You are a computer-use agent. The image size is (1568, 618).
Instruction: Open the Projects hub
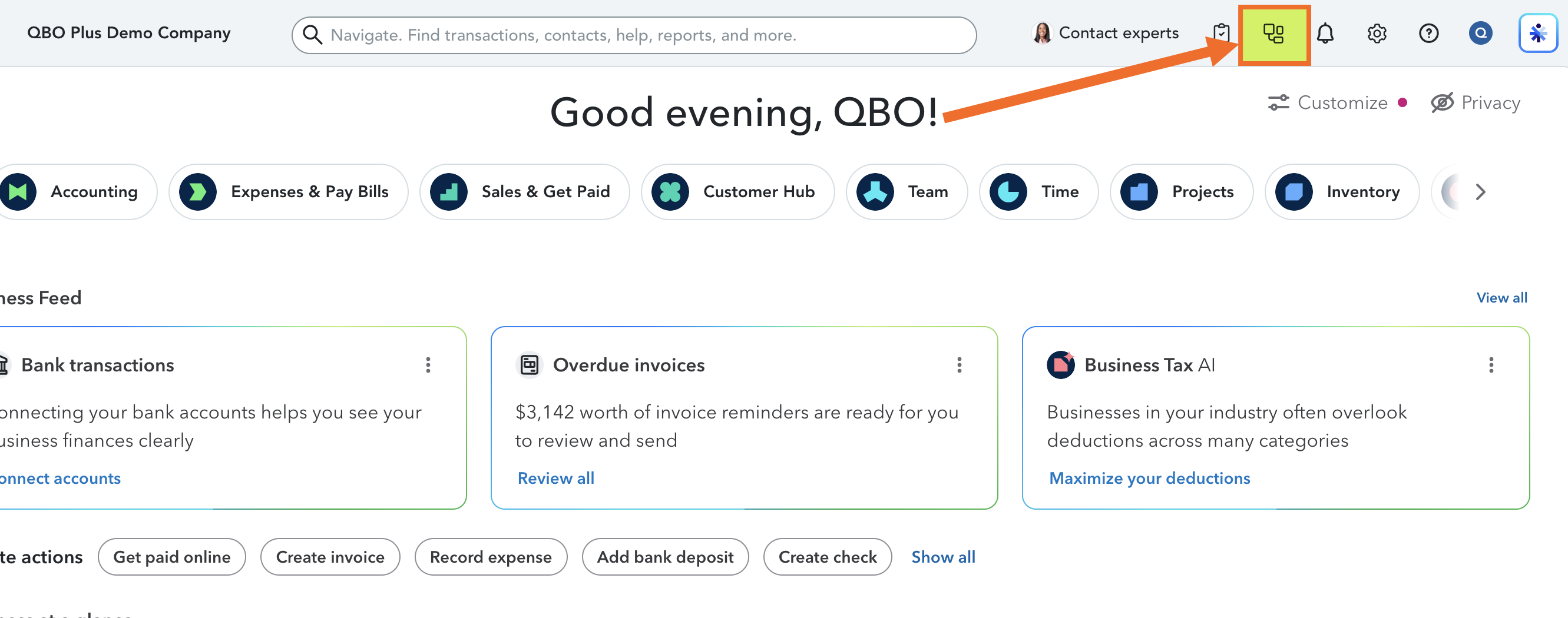click(1182, 192)
